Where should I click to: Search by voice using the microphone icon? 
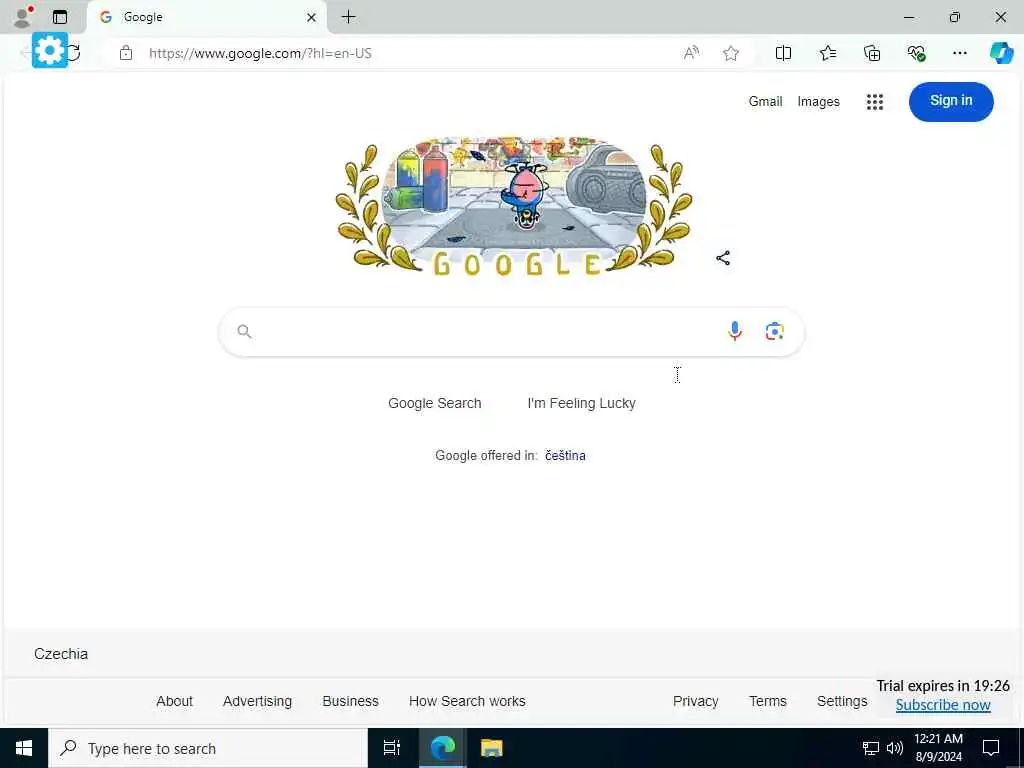[x=735, y=332]
